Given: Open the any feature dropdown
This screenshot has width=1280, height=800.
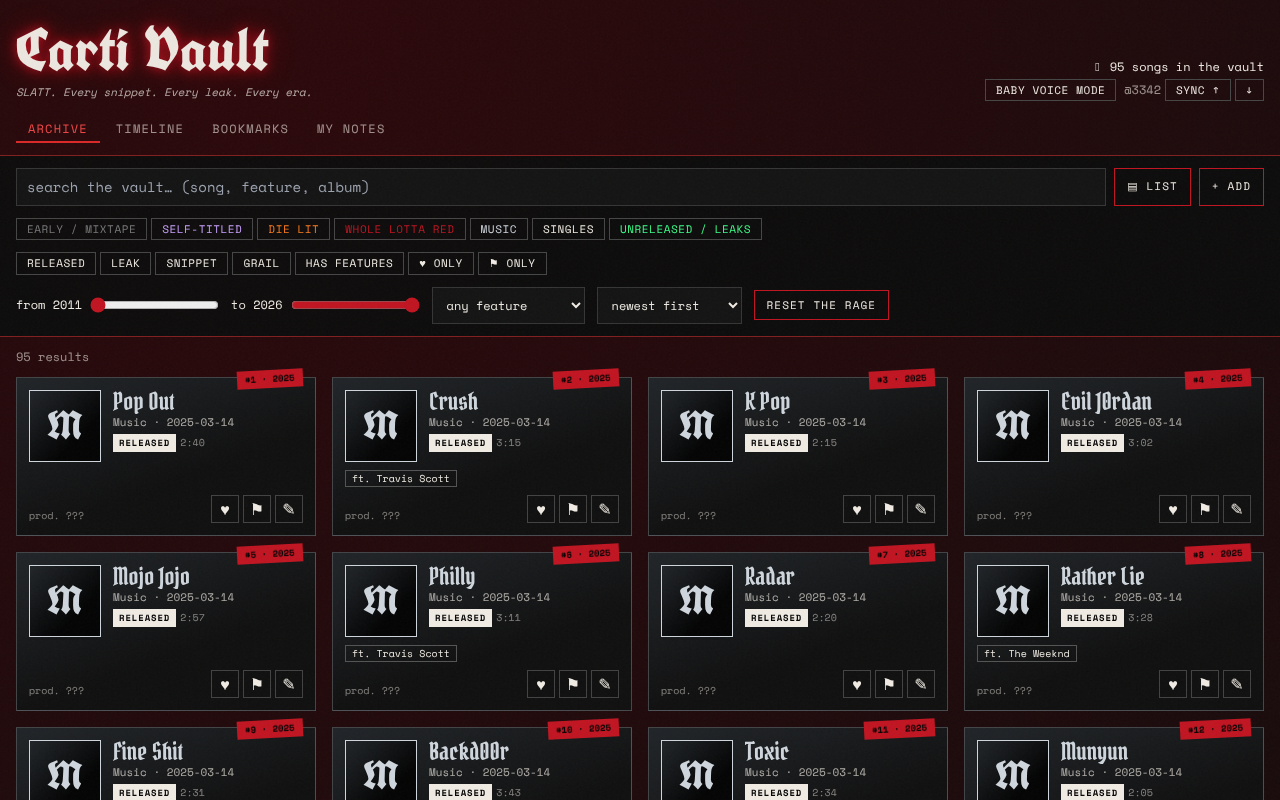Looking at the screenshot, I should click(x=508, y=306).
